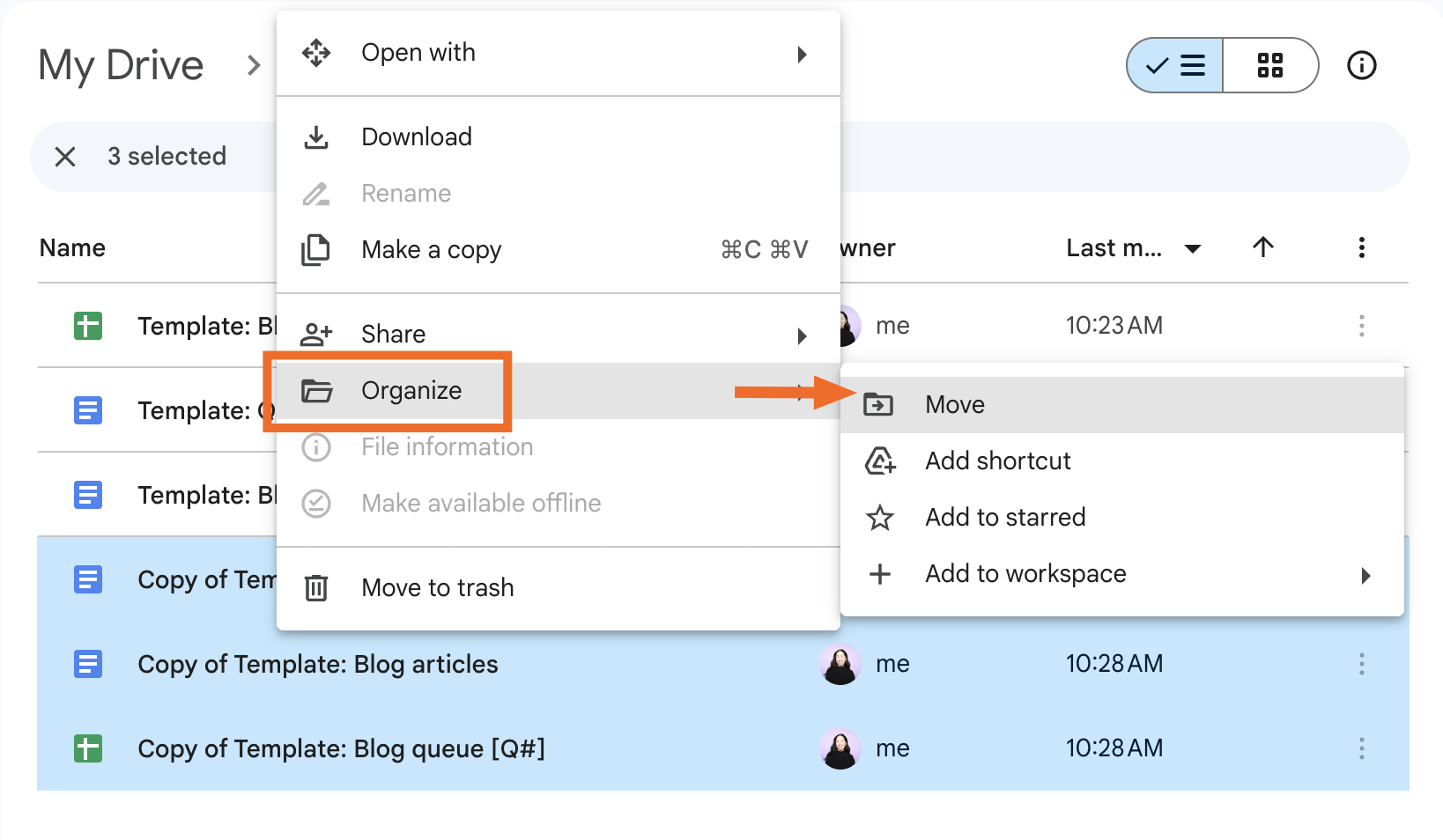Choose Move from the Organize submenu
The height and width of the screenshot is (840, 1443).
point(954,404)
